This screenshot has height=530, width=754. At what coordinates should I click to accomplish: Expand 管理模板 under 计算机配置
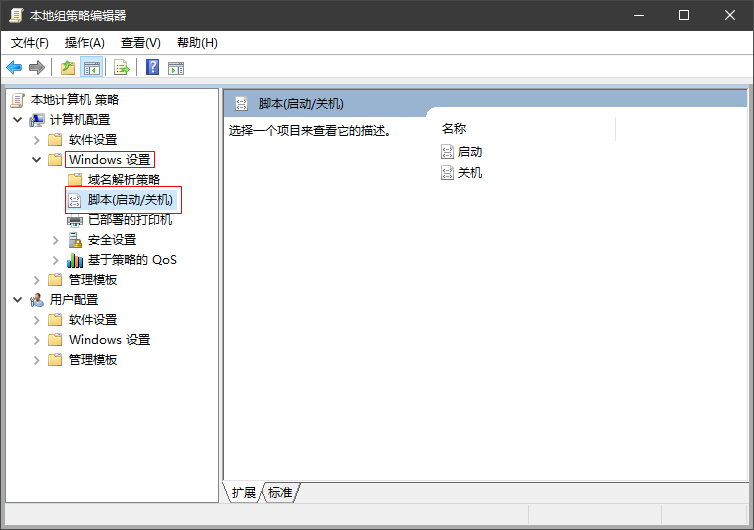(37, 280)
